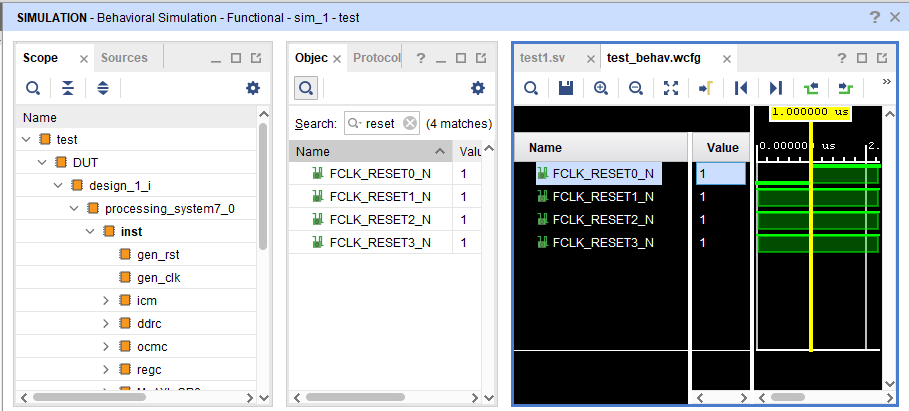The width and height of the screenshot is (909, 411).
Task: Zoom out on the waveform
Action: [636, 88]
